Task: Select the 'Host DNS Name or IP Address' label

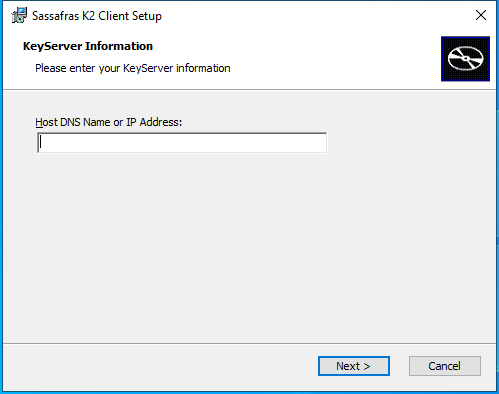Action: pos(109,122)
